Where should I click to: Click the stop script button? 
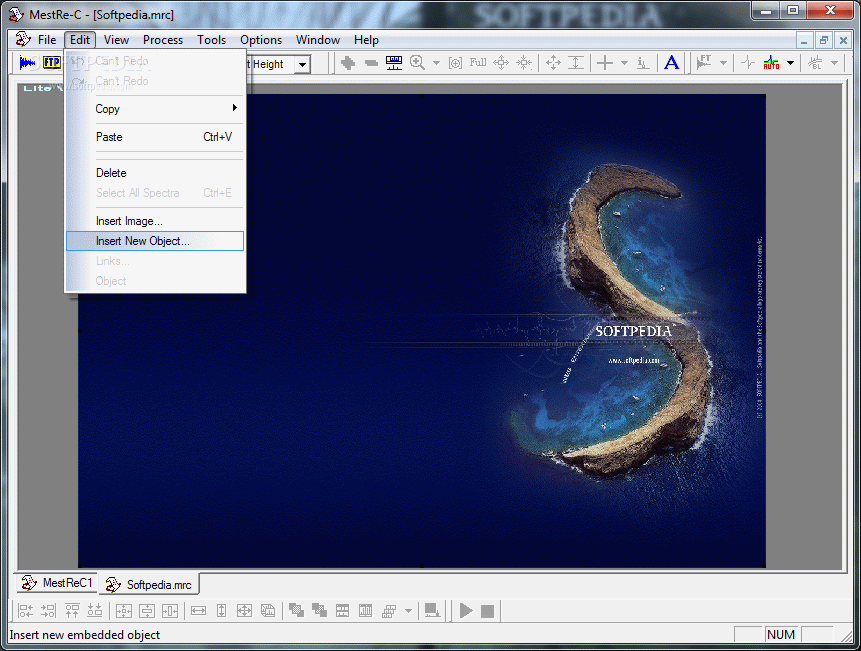click(x=487, y=611)
